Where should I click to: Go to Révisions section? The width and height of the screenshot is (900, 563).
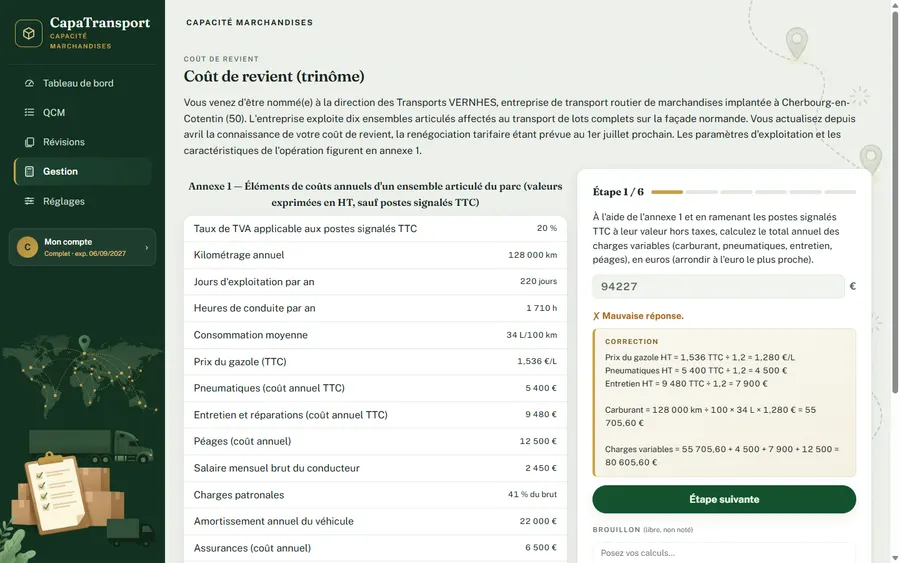point(83,142)
